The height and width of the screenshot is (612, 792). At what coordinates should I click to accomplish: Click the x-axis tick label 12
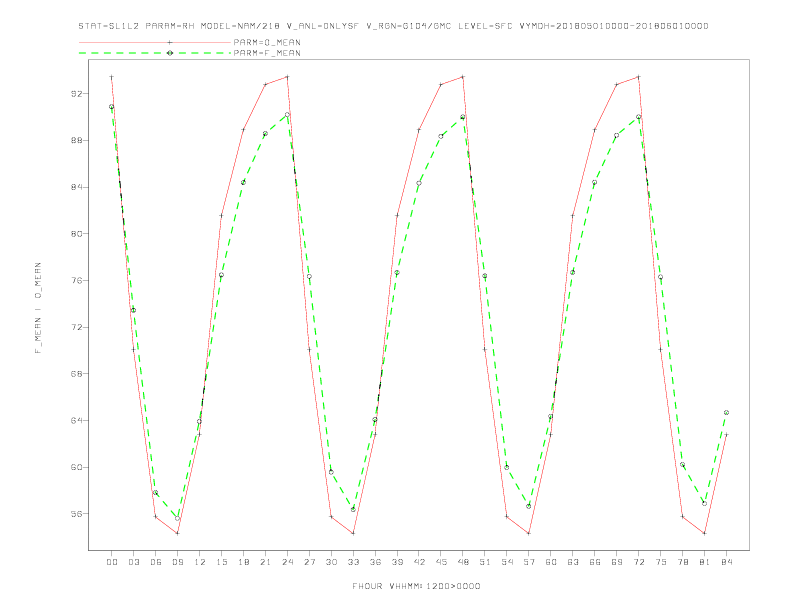[200, 562]
